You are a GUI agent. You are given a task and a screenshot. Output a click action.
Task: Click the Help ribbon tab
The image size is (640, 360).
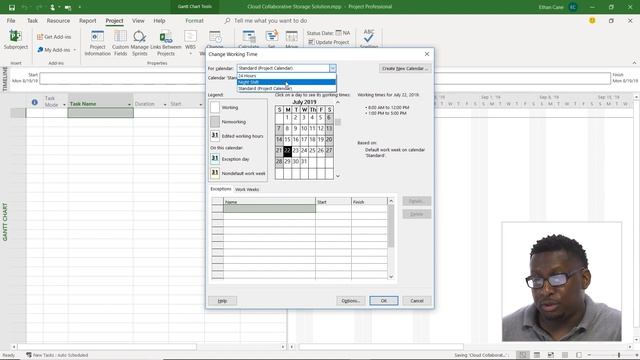tap(160, 20)
